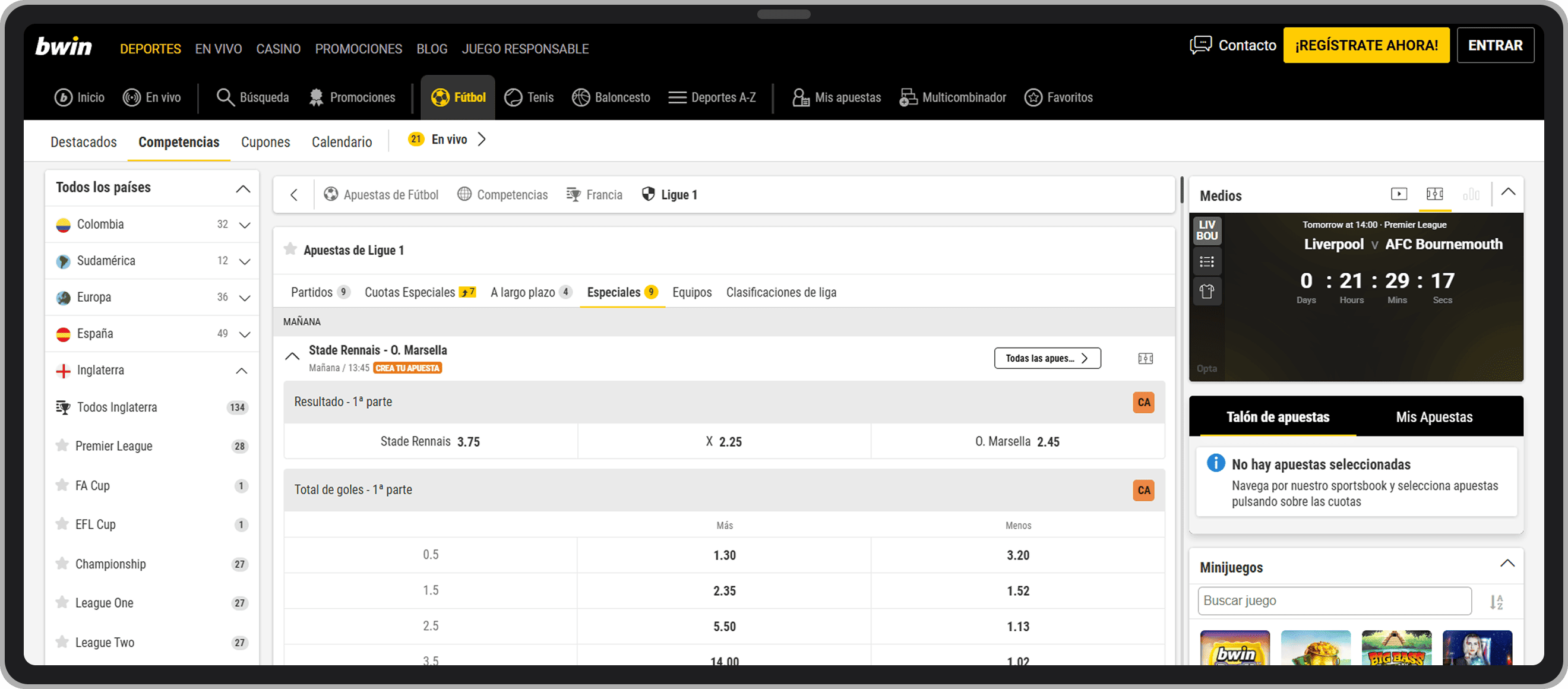Open the Contacto chat icon
1568x689 pixels.
pos(1200,45)
